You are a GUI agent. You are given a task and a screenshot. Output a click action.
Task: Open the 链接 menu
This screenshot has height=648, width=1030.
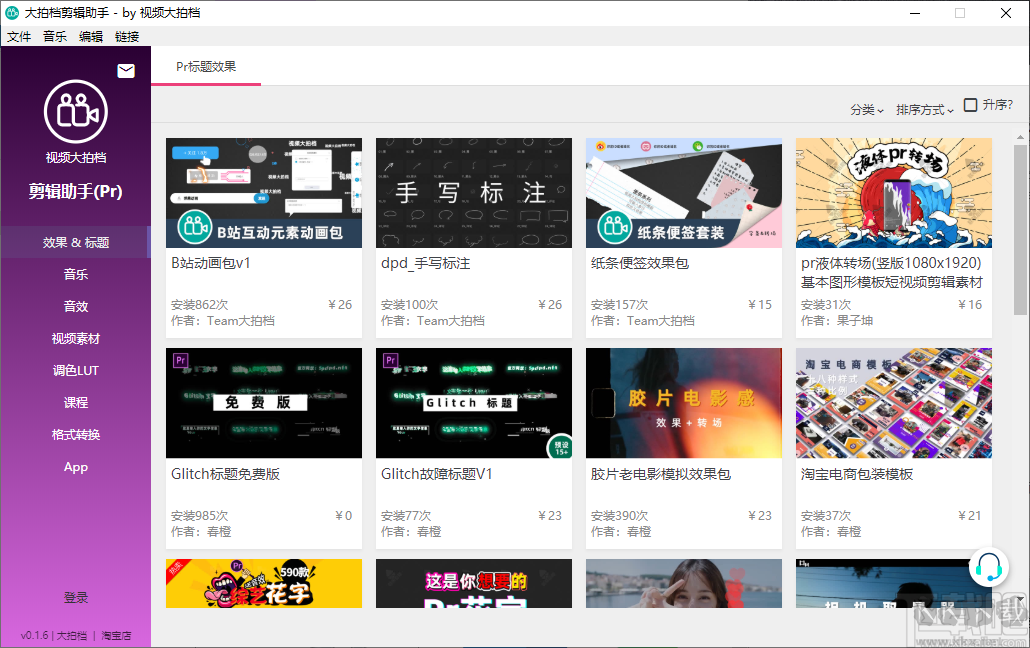[127, 36]
